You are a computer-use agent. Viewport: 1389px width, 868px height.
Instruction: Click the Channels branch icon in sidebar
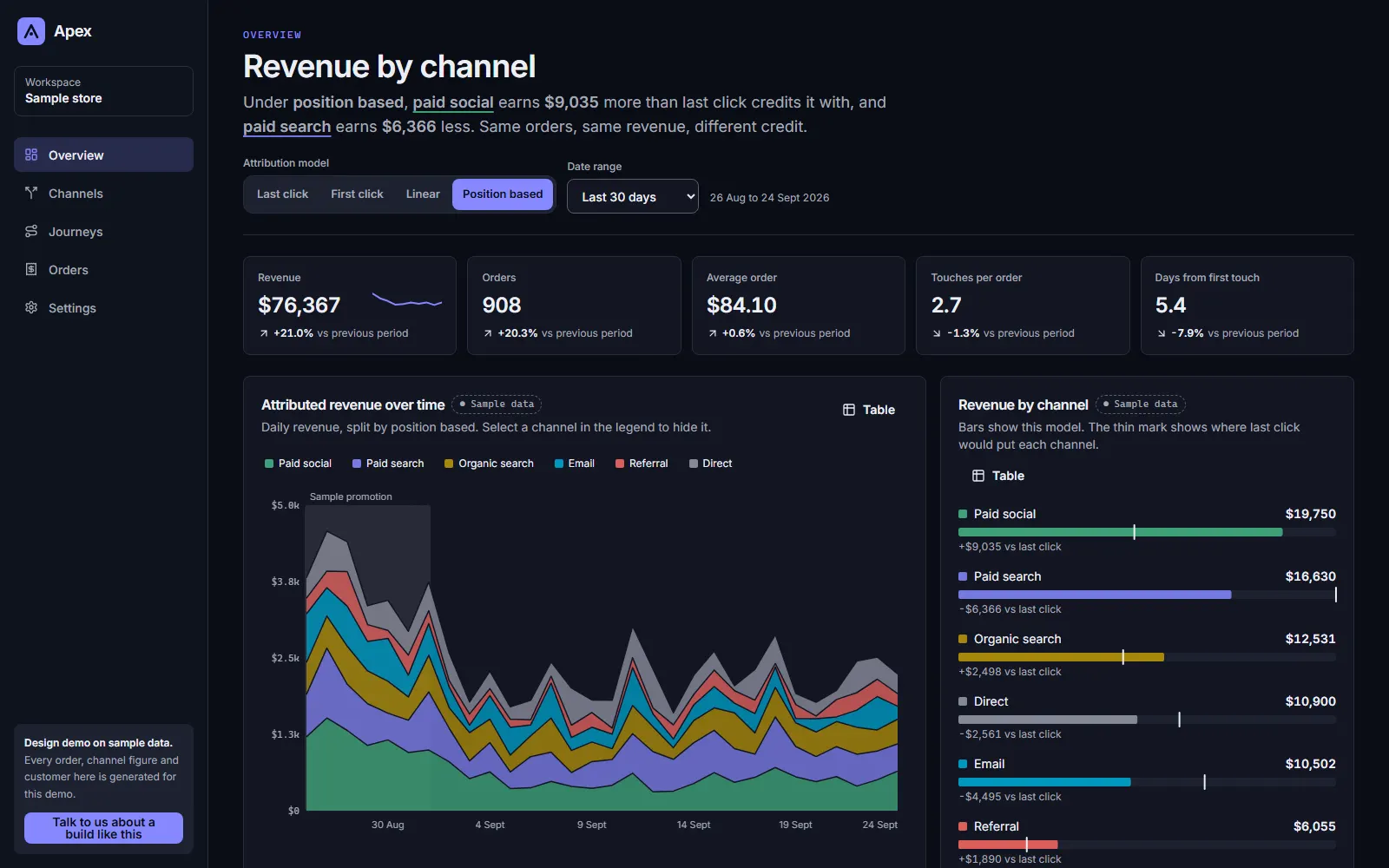point(31,193)
